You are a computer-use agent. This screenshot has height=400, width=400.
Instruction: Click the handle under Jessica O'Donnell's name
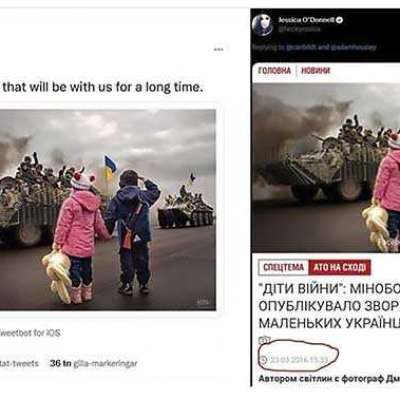pyautogui.click(x=300, y=29)
